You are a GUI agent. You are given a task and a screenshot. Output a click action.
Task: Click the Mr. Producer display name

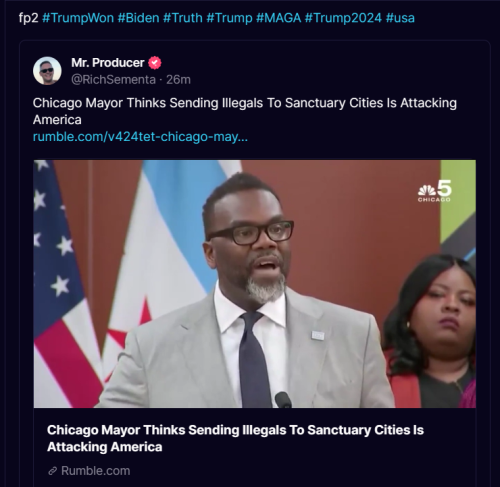click(x=107, y=63)
